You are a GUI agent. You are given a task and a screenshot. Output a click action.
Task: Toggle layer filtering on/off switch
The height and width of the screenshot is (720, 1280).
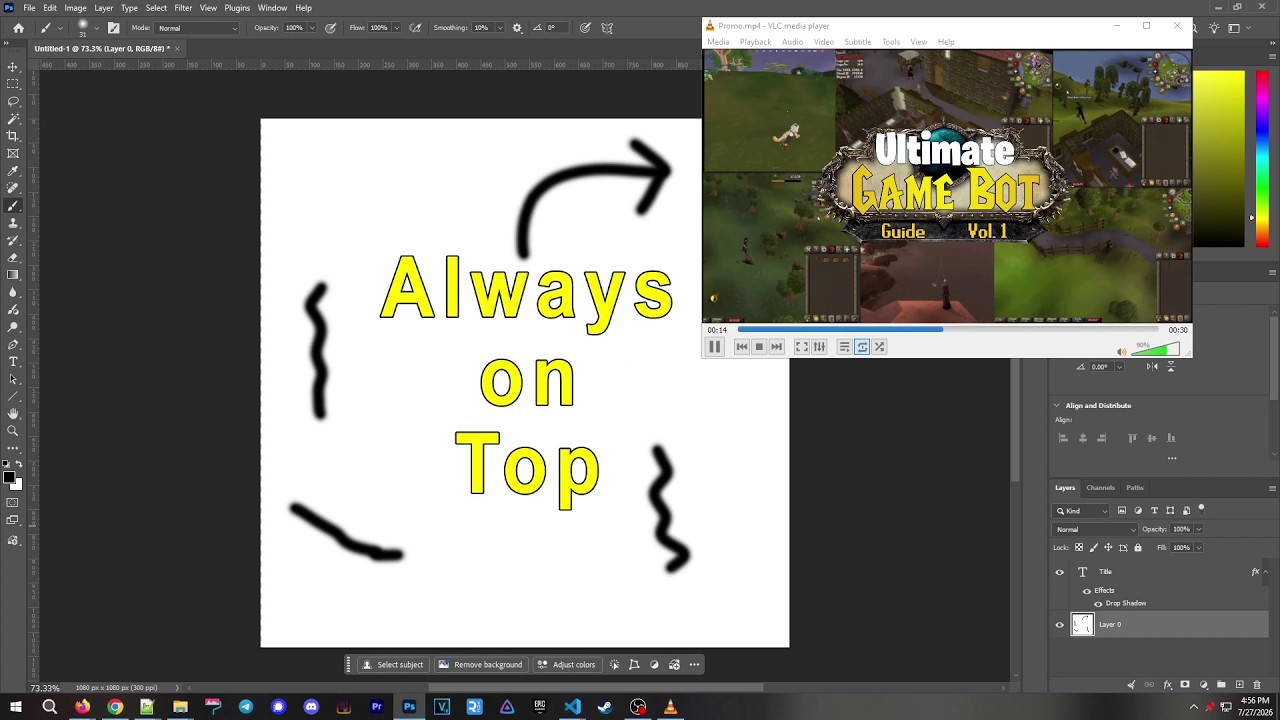pos(1201,509)
